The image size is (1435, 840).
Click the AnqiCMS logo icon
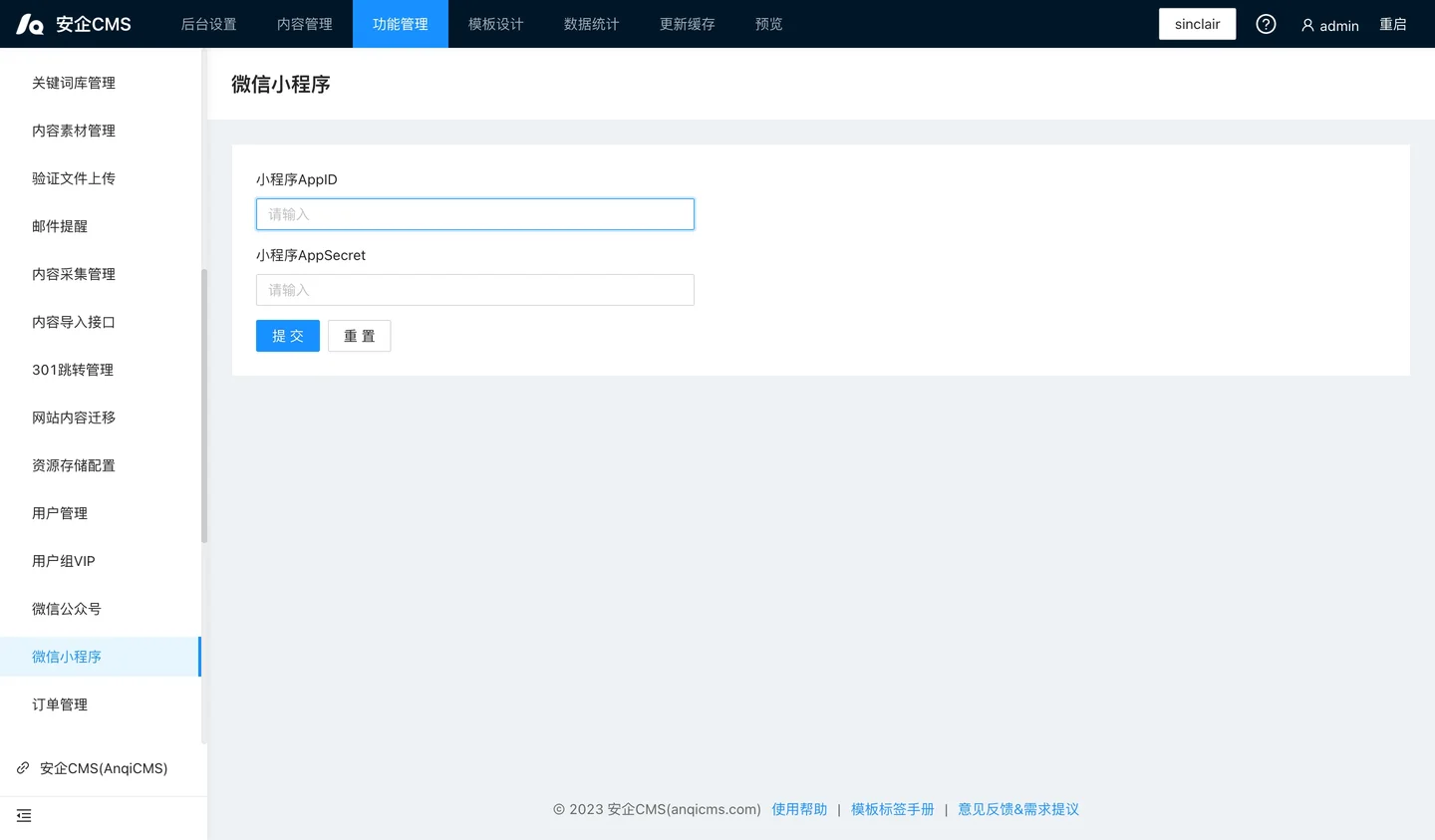tap(30, 24)
